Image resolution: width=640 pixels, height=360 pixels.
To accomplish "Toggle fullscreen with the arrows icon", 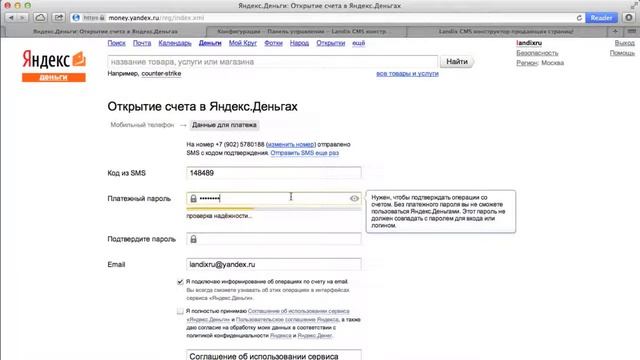I will point(634,5).
